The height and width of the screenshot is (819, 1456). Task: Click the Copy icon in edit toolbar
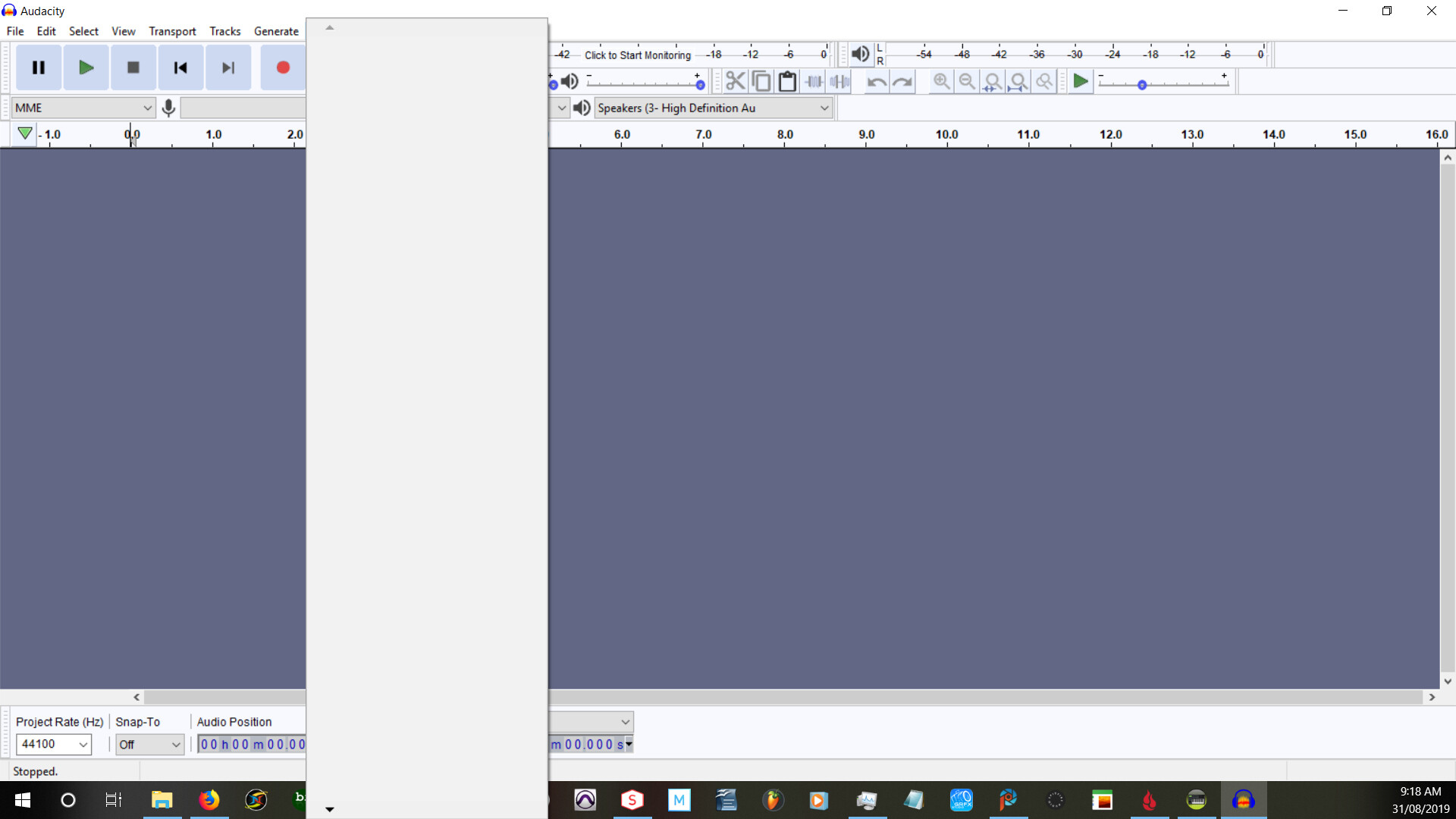pyautogui.click(x=761, y=81)
